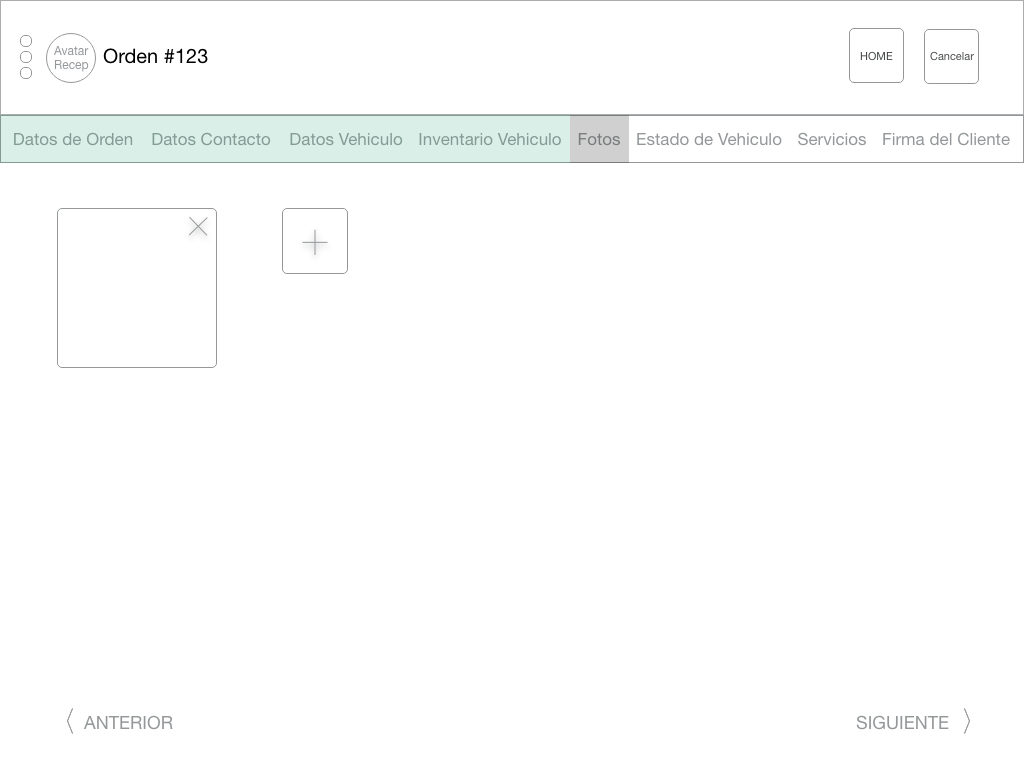This screenshot has width=1024, height=768.
Task: Remove the photo with the X icon
Action: pos(198,227)
